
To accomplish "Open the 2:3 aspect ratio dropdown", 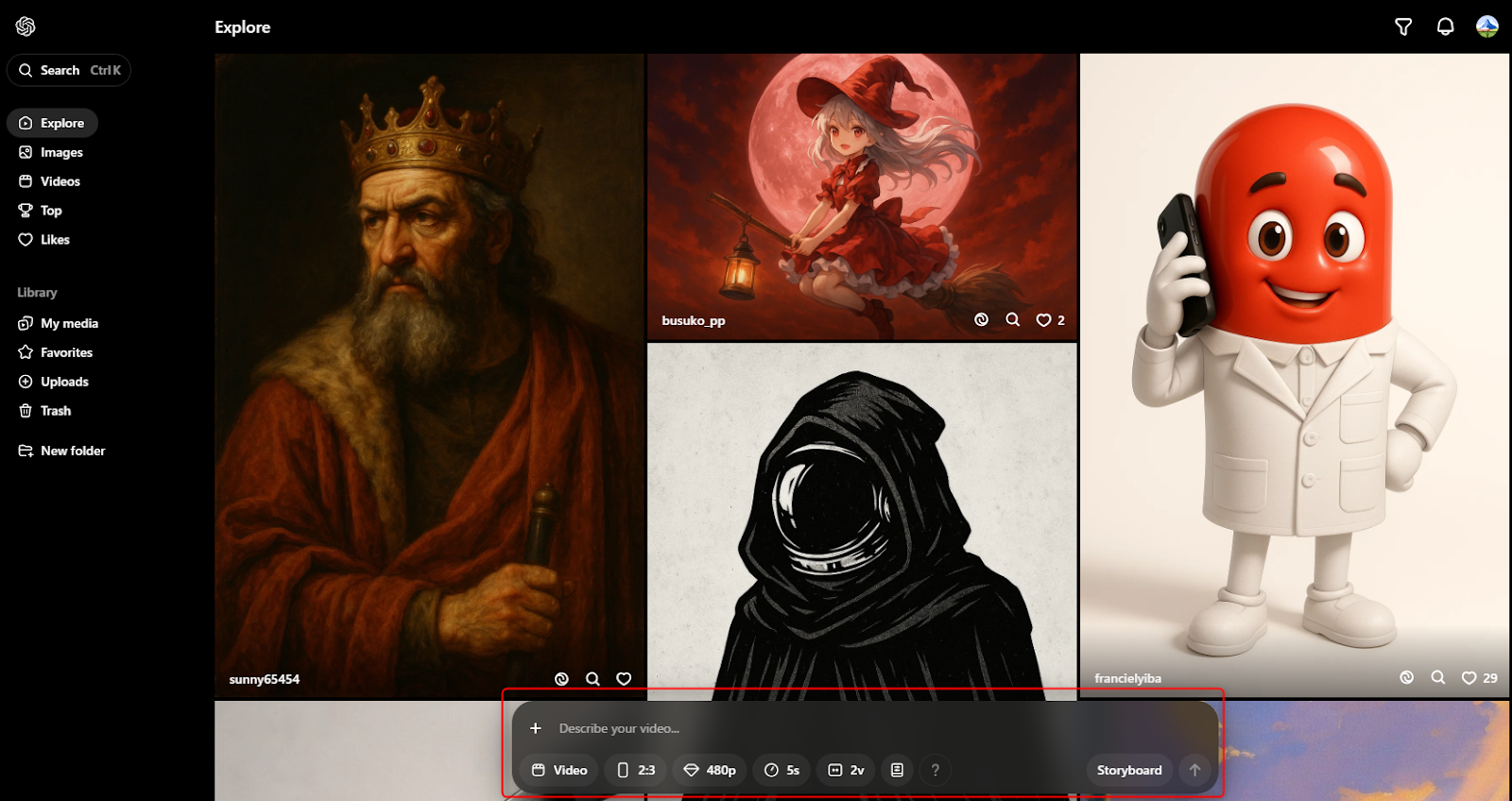I will (x=636, y=770).
